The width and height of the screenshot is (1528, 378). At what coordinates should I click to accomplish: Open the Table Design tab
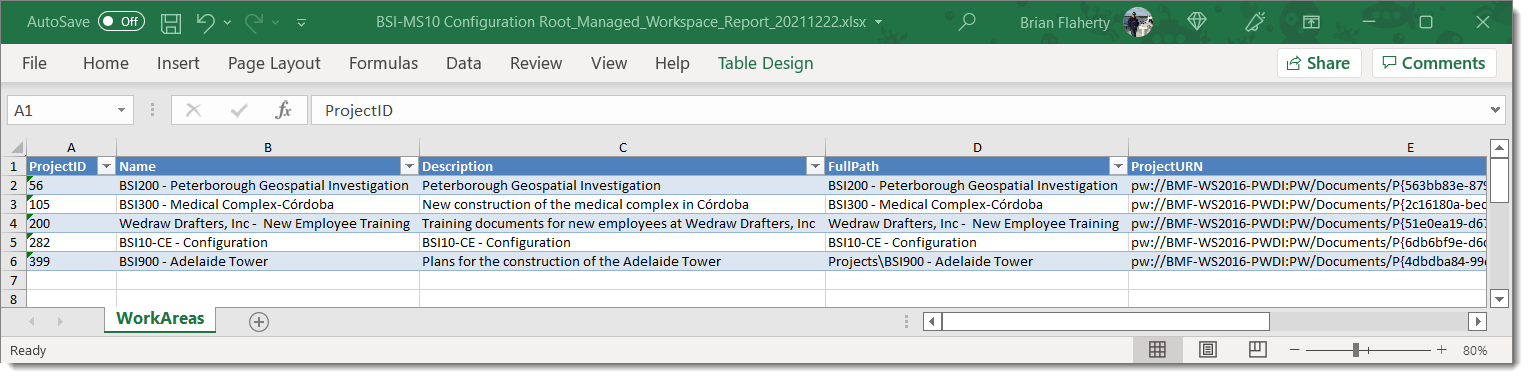[766, 63]
